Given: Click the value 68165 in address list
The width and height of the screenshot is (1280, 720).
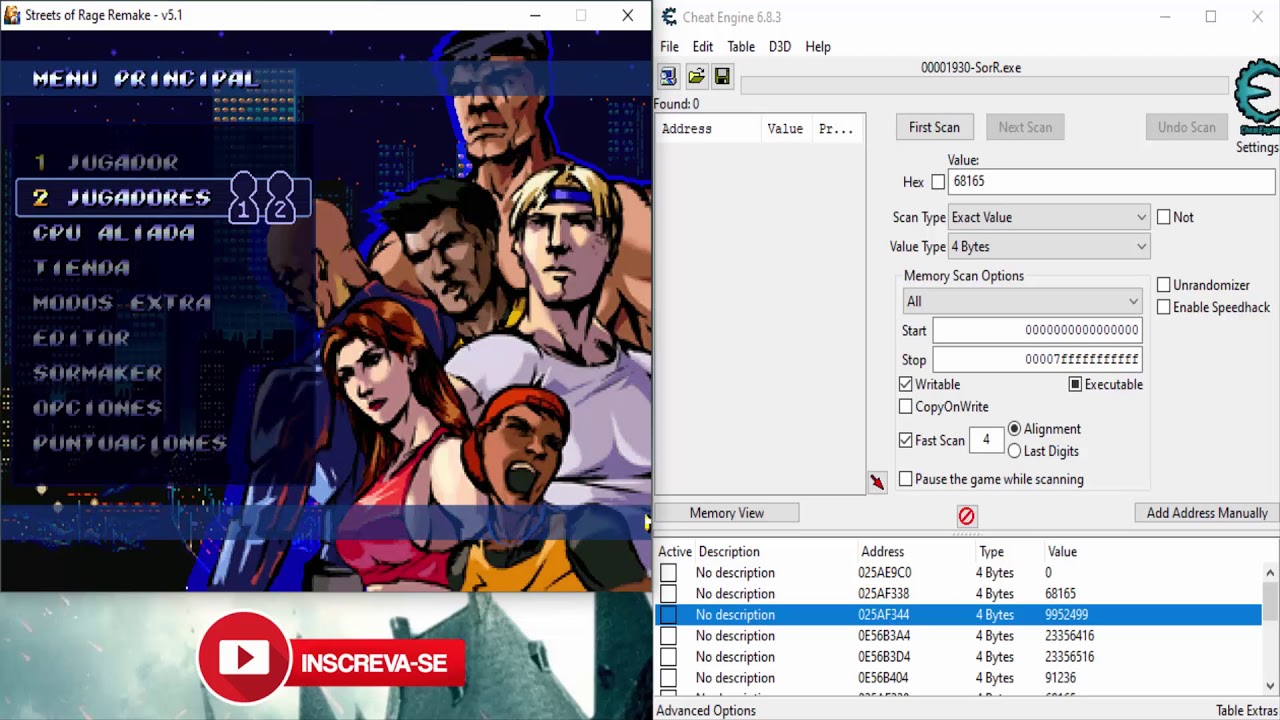Looking at the screenshot, I should 1060,594.
